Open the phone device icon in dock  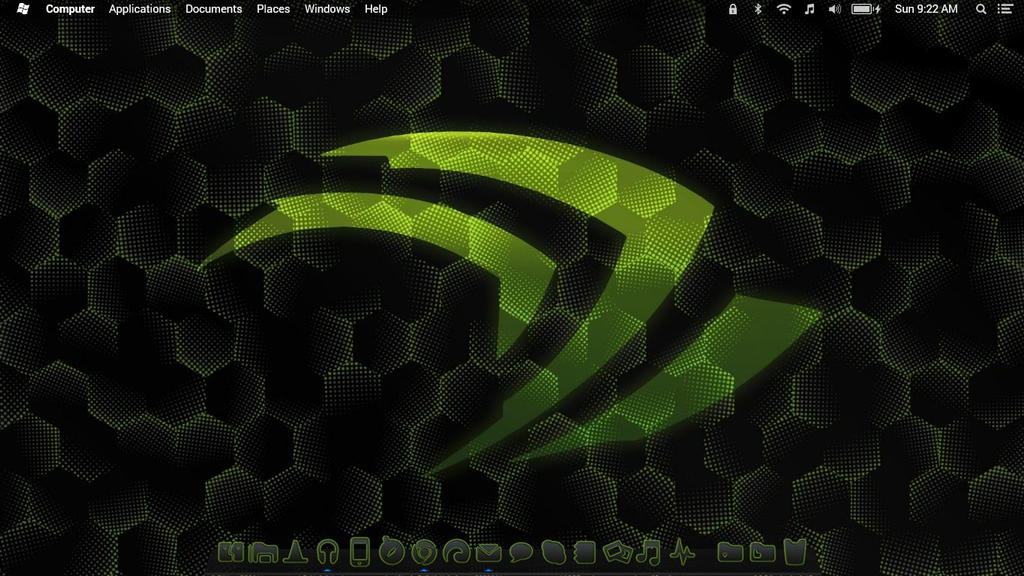tap(359, 552)
